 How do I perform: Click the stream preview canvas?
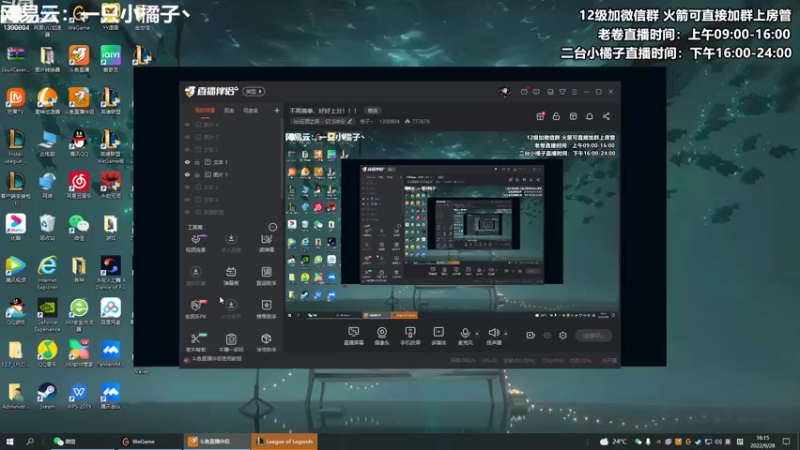point(451,224)
